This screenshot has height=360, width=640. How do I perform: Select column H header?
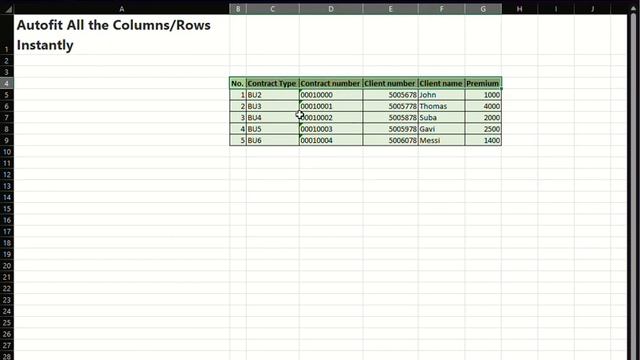[x=520, y=9]
